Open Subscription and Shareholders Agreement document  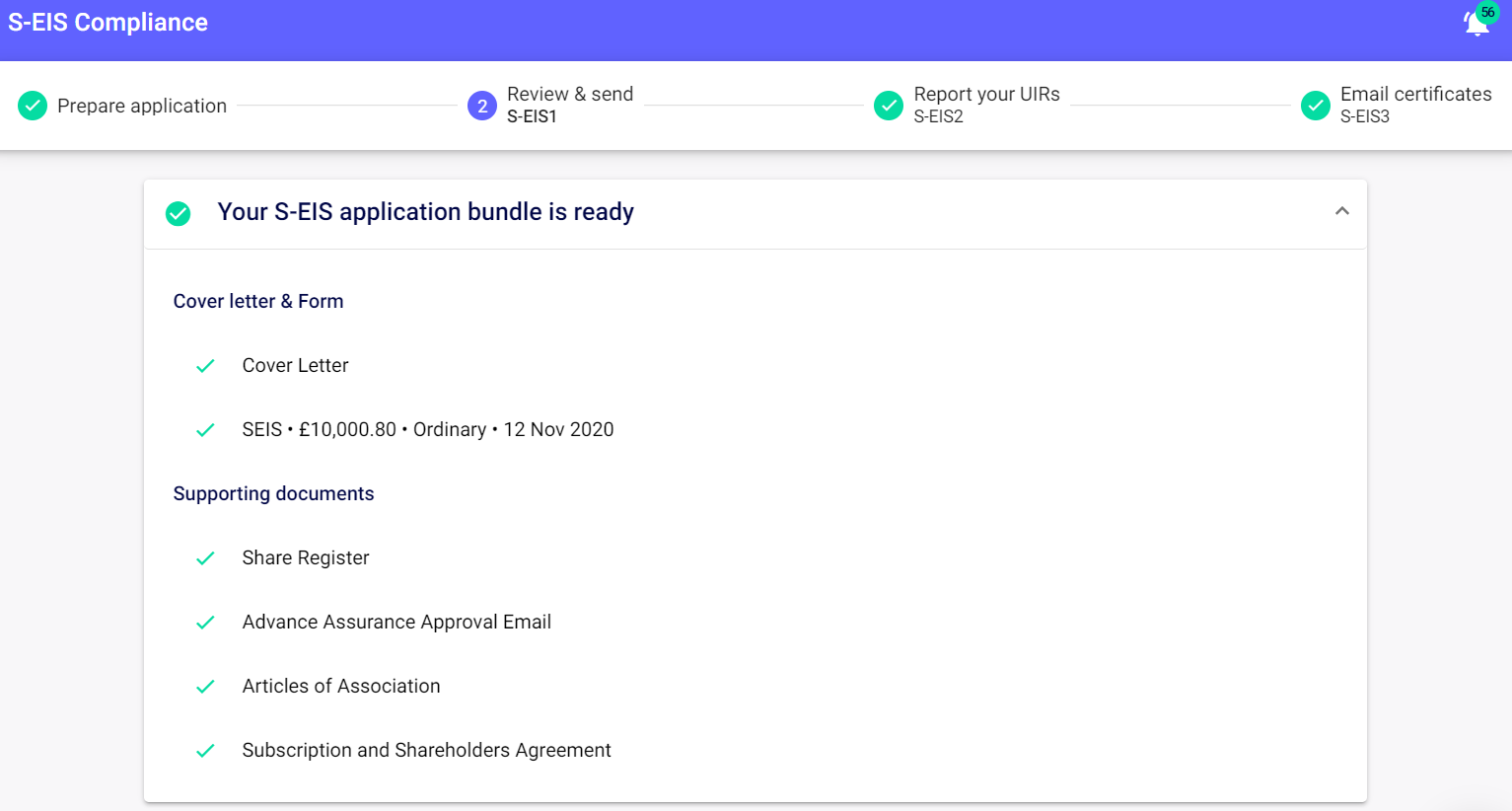426,750
